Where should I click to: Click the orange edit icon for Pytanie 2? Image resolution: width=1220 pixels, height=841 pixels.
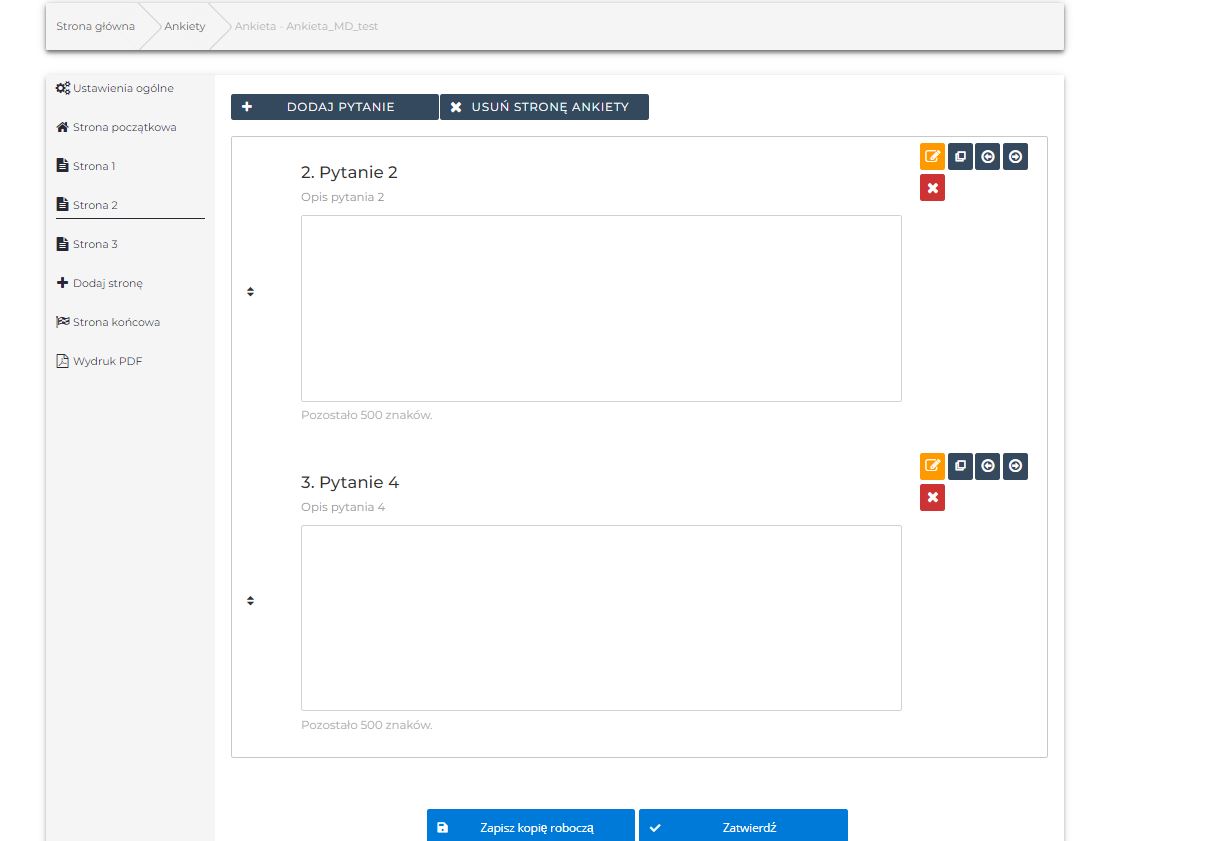point(932,157)
